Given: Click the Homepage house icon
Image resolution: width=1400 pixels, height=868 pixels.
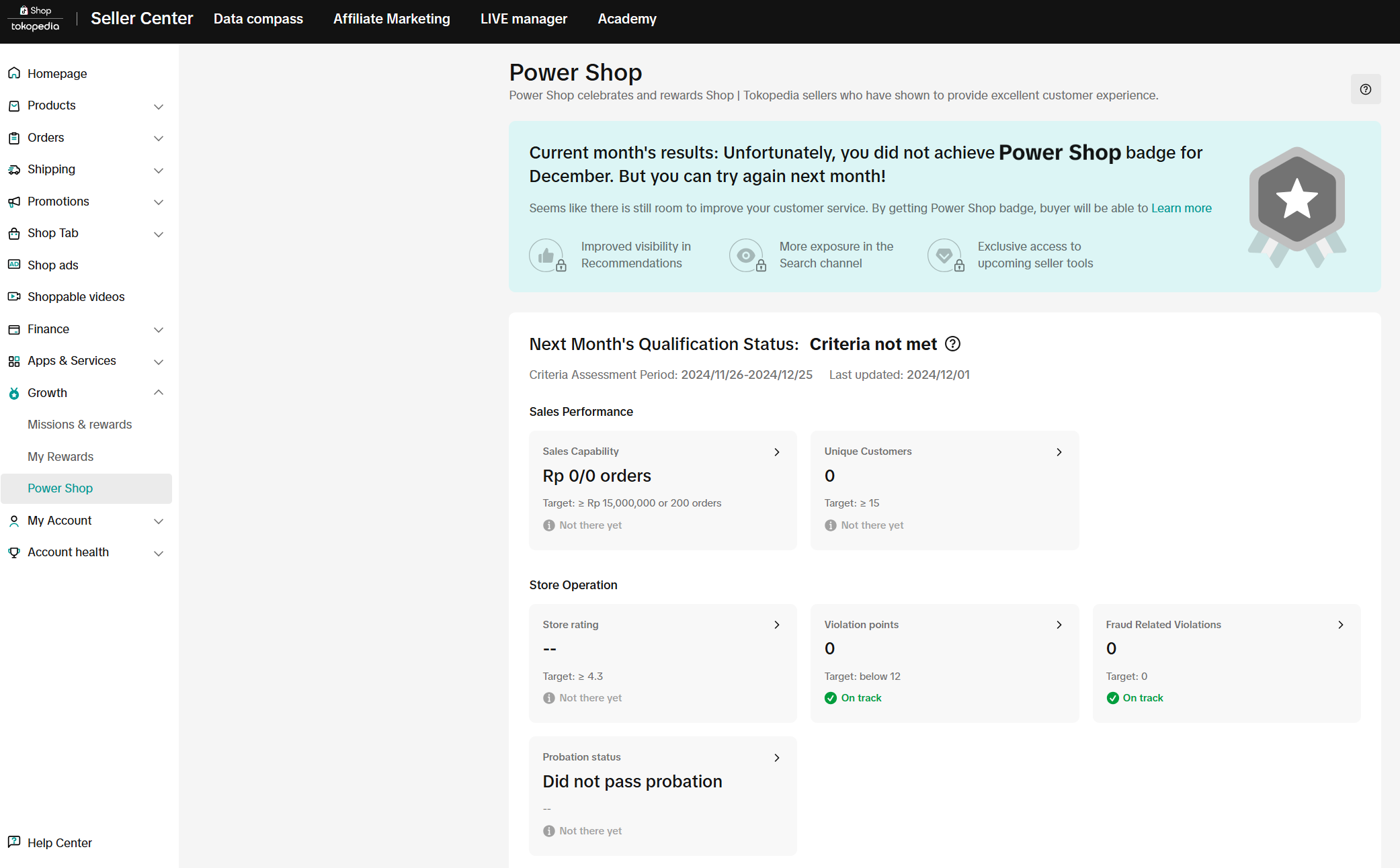Looking at the screenshot, I should 14,73.
